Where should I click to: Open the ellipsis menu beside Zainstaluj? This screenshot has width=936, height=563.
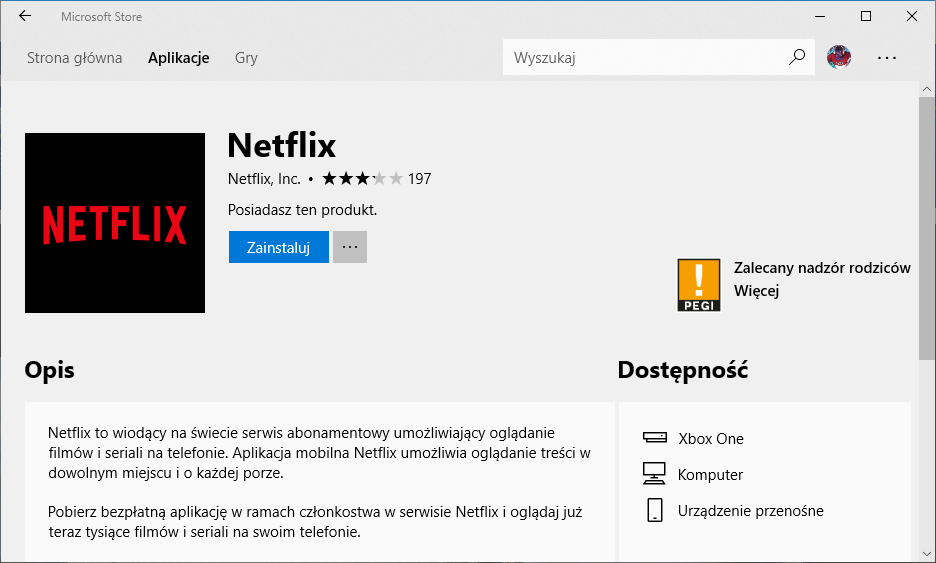[350, 247]
